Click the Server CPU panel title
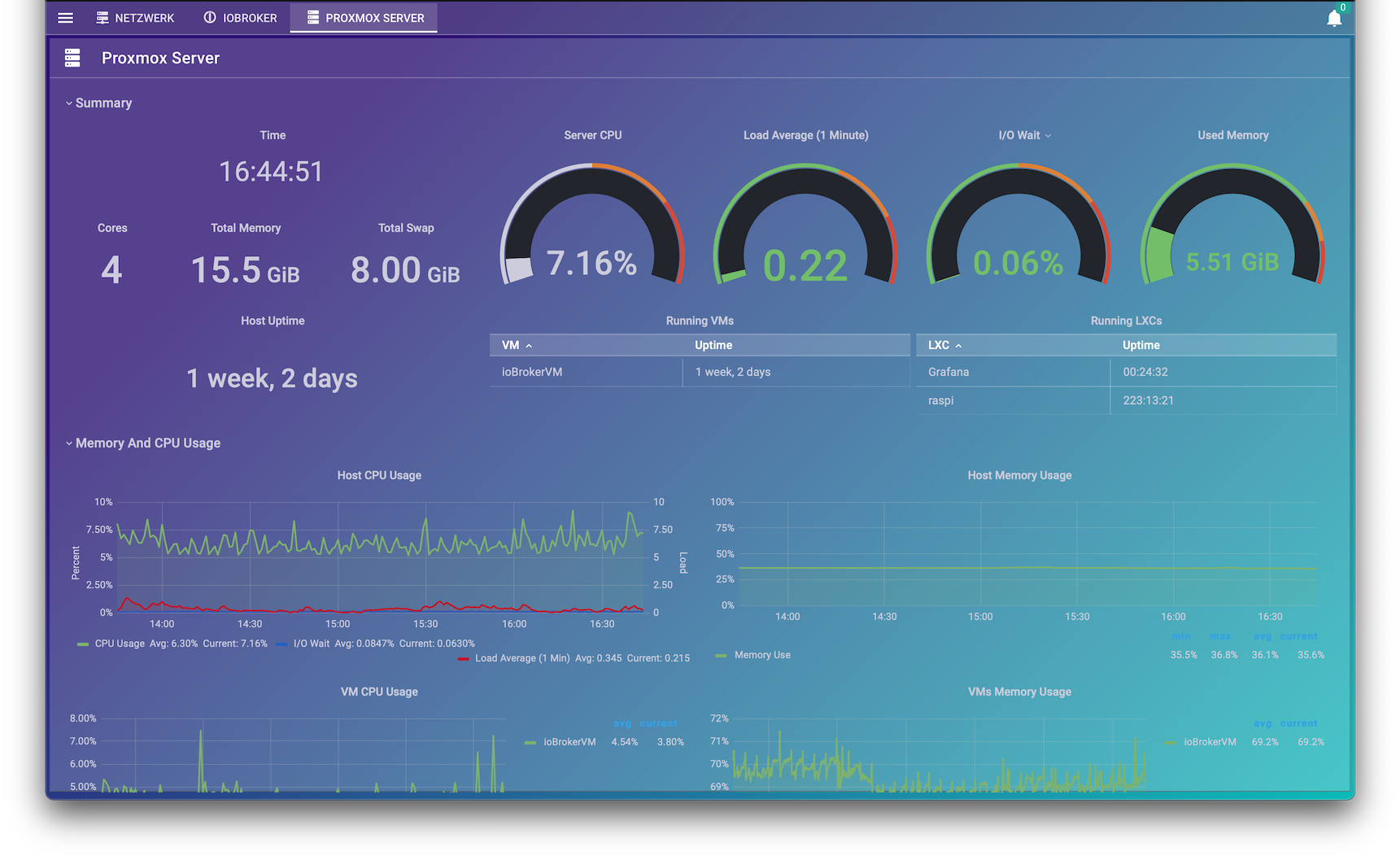Screen dimensions: 1400x860 [593, 136]
